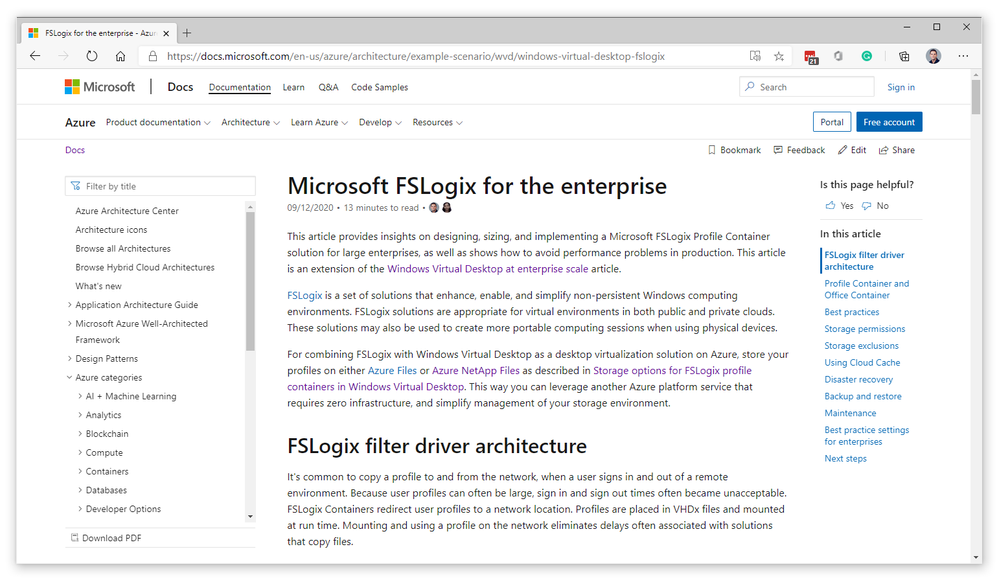Expand the Blockchain category
Image resolution: width=999 pixels, height=579 pixels.
click(80, 434)
